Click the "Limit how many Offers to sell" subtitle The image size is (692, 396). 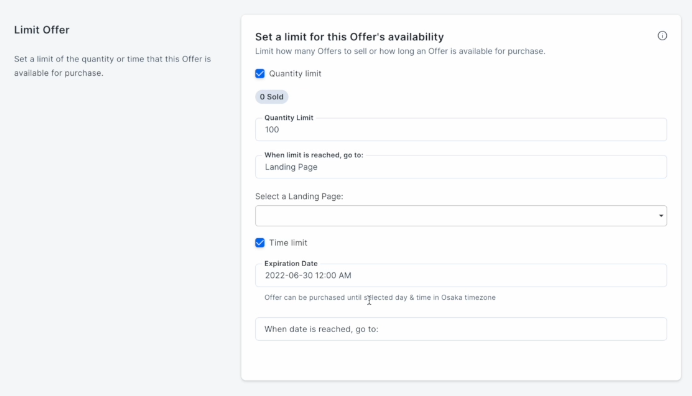tap(400, 51)
